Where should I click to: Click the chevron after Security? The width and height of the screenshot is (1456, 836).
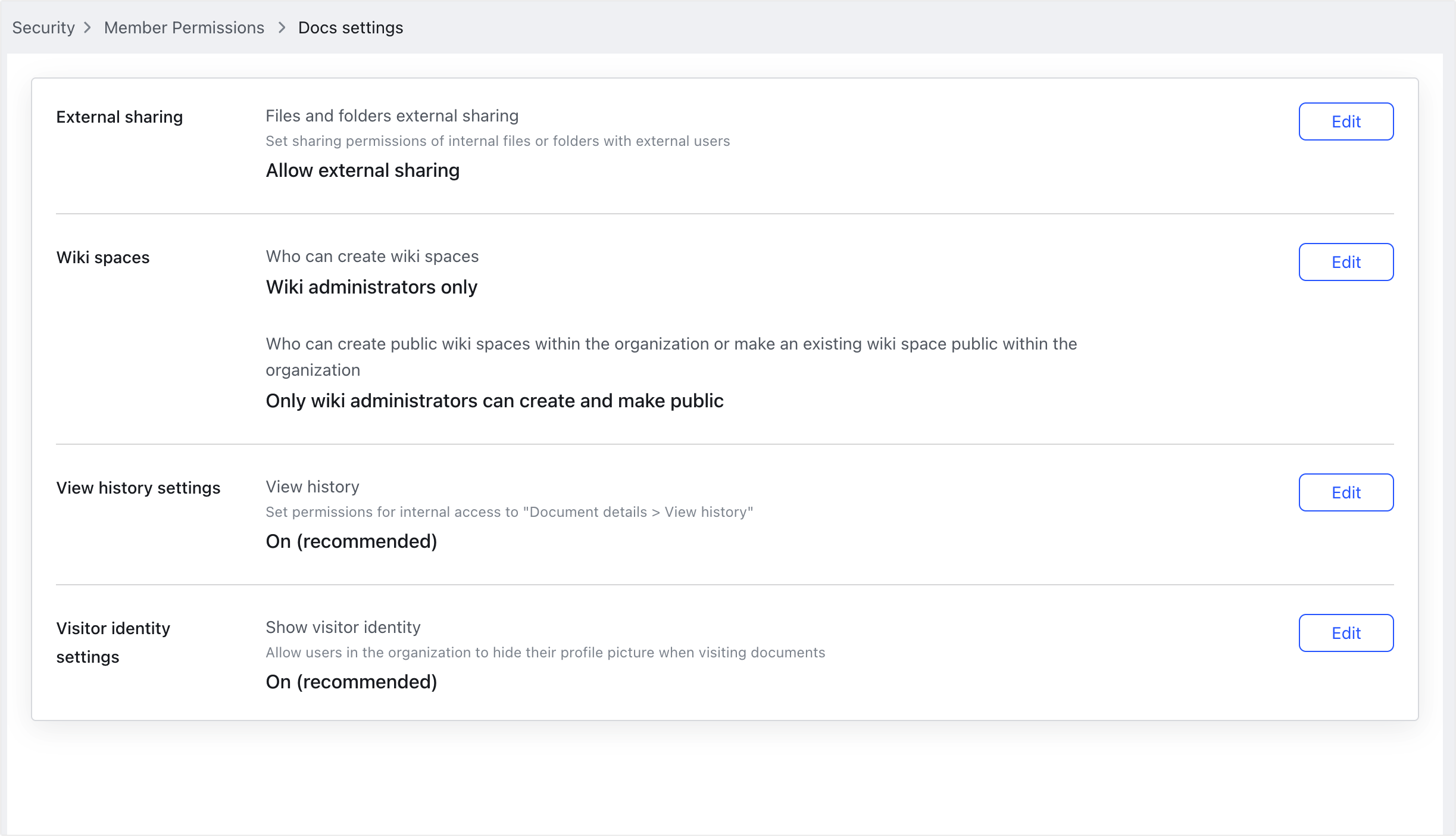(88, 27)
